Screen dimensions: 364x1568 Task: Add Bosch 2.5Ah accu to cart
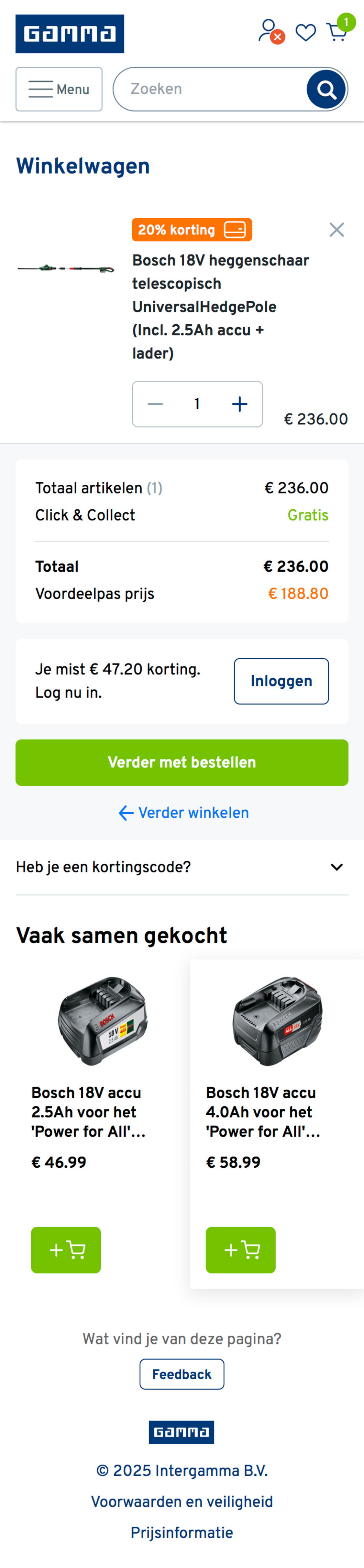pos(66,1250)
